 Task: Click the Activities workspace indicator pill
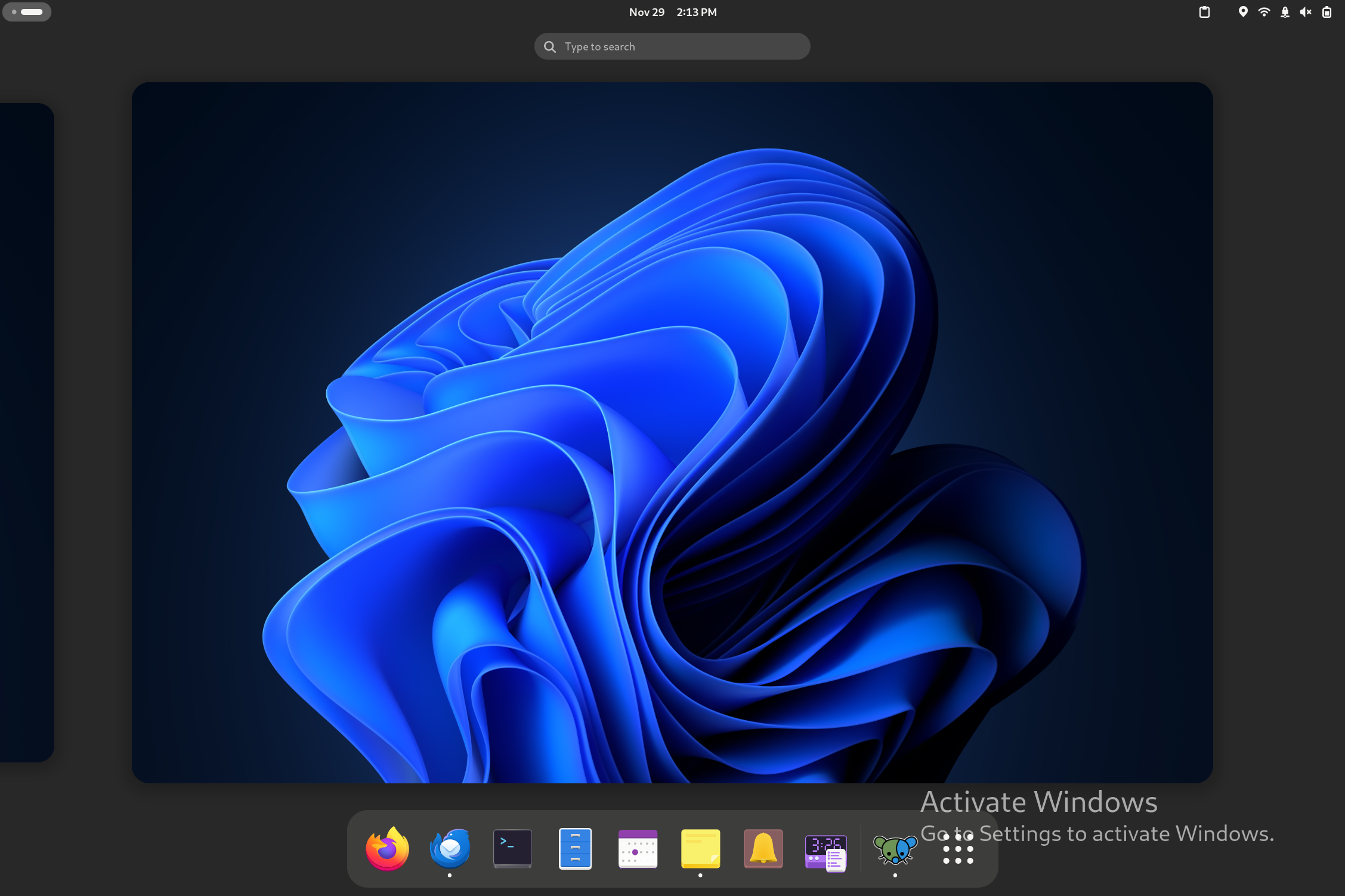tap(27, 12)
